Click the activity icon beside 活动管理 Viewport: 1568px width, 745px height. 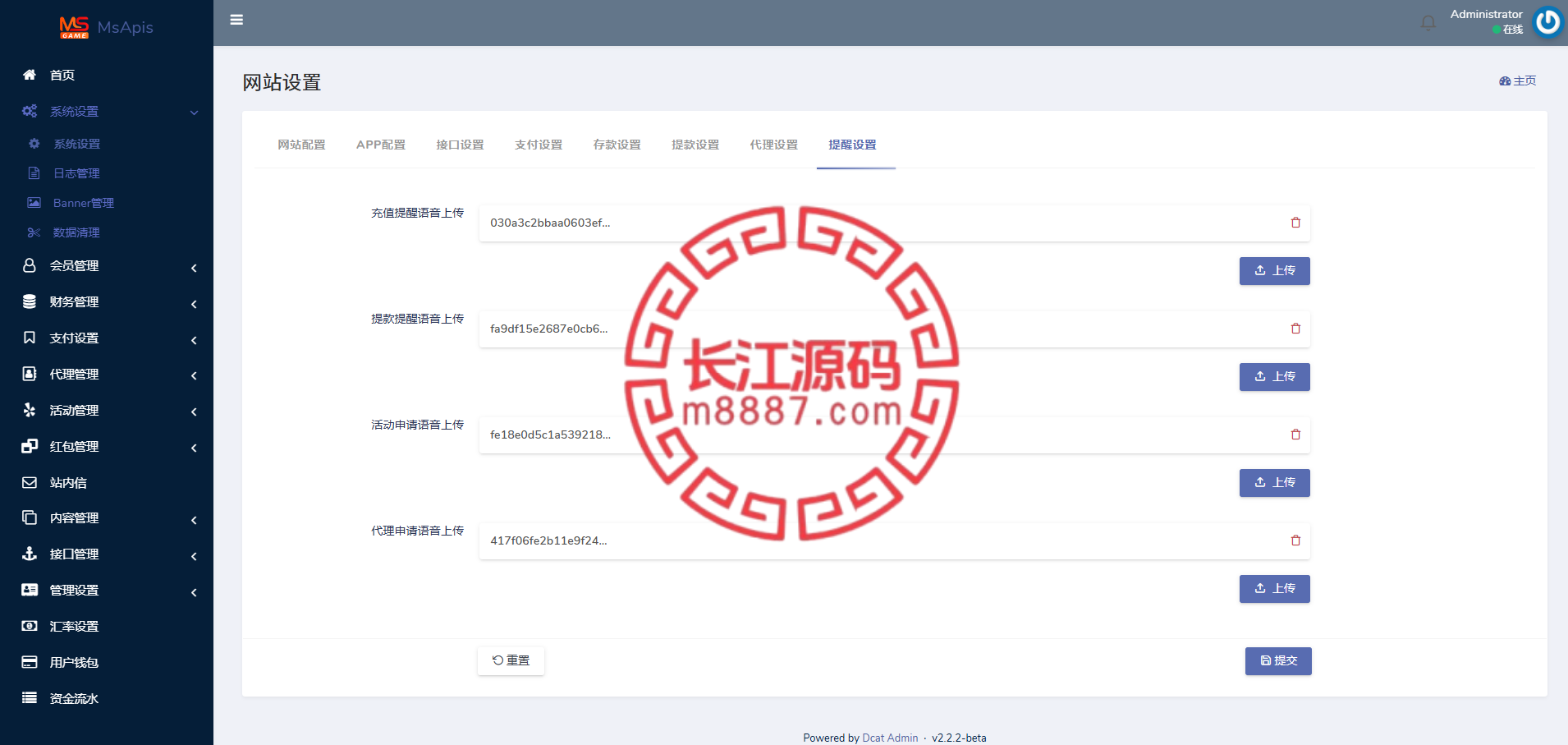pyautogui.click(x=30, y=410)
